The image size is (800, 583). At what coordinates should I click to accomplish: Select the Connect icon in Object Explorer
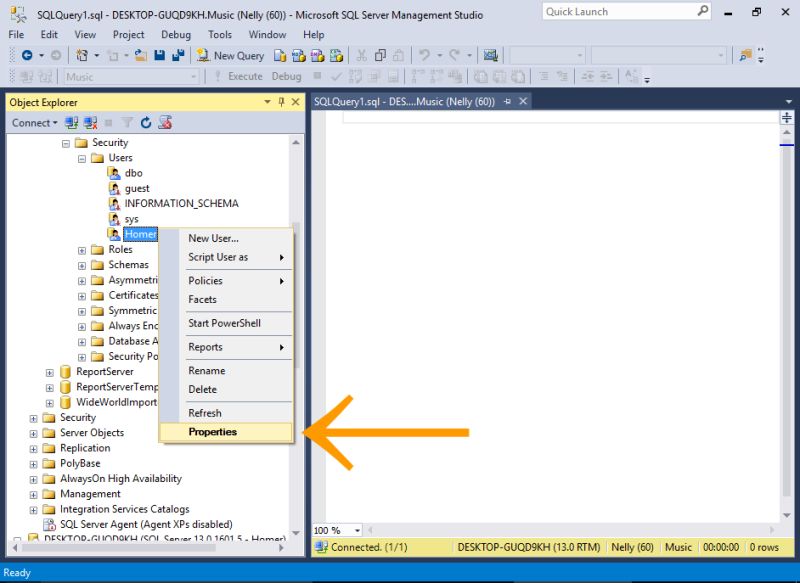click(72, 122)
